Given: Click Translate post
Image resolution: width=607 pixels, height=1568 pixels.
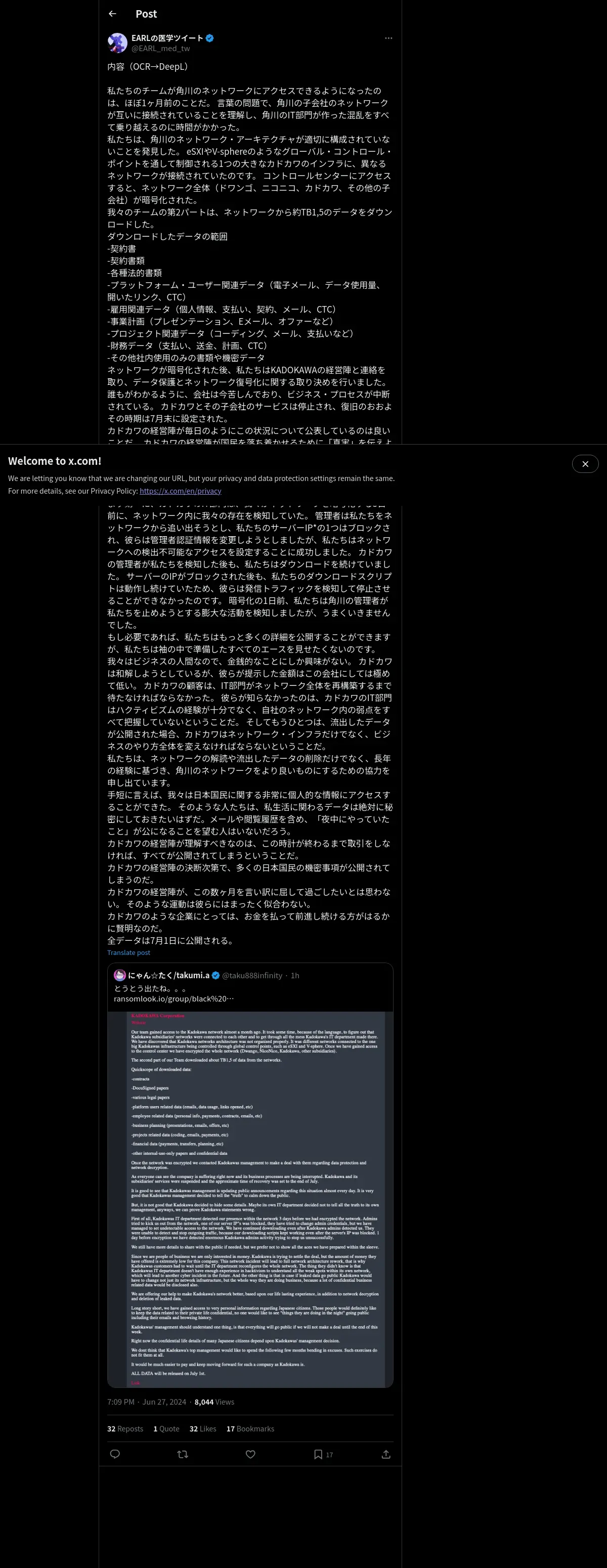Looking at the screenshot, I should click(x=128, y=952).
